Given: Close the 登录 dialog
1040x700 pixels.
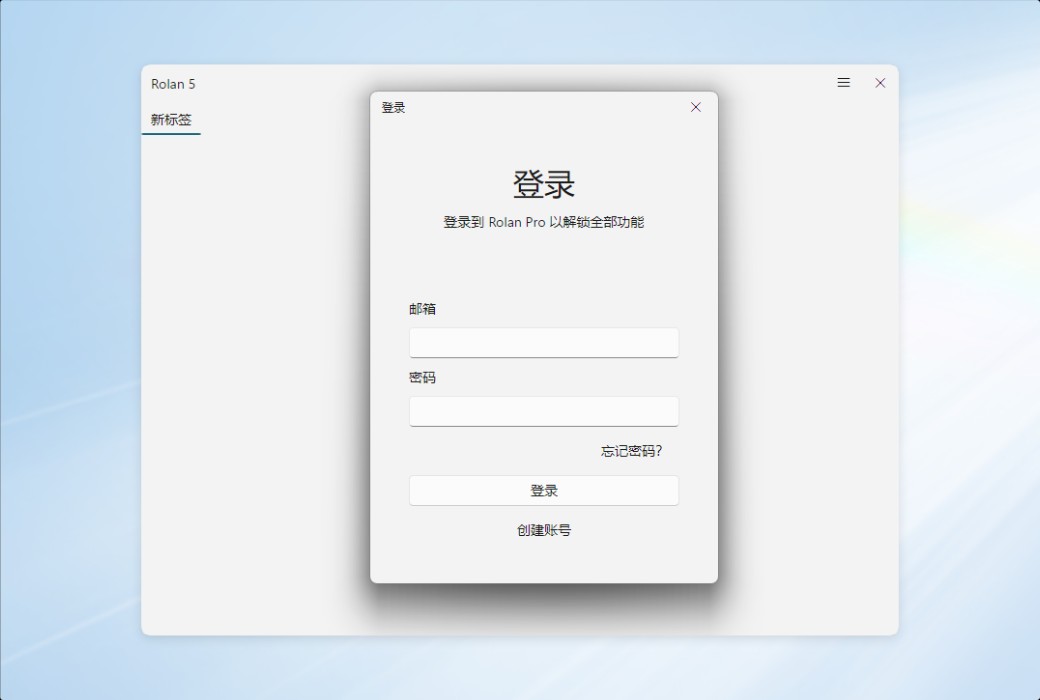Looking at the screenshot, I should pyautogui.click(x=695, y=107).
